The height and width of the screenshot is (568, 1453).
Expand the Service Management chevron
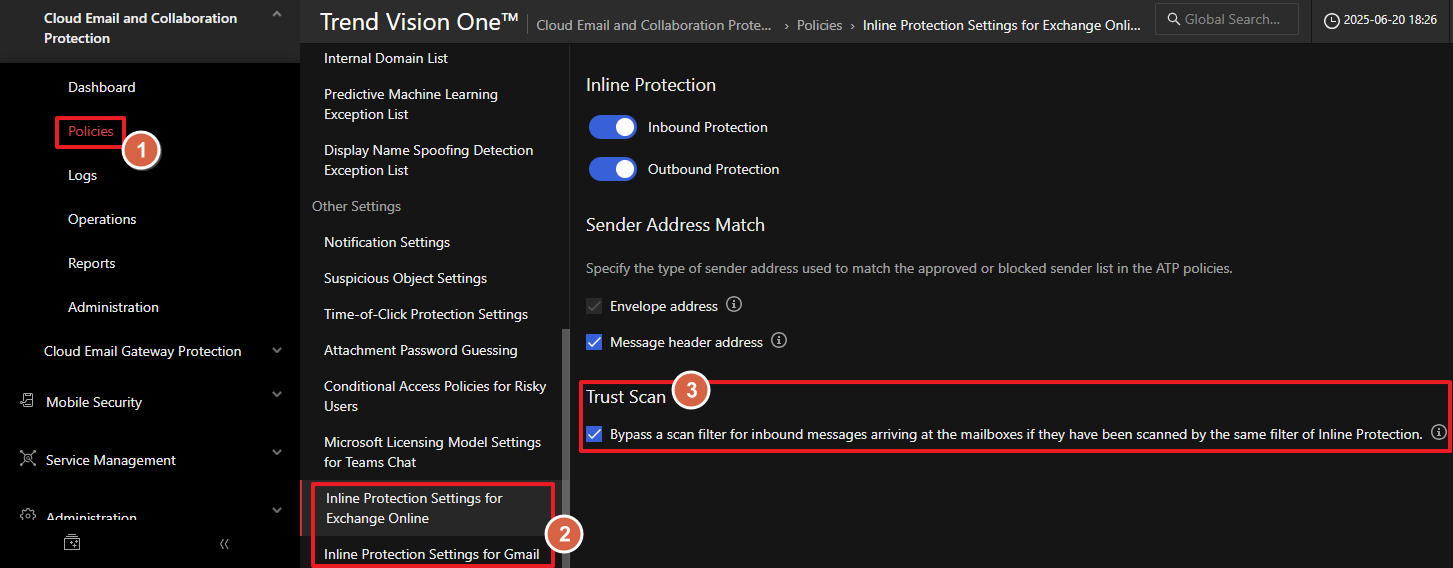click(277, 453)
